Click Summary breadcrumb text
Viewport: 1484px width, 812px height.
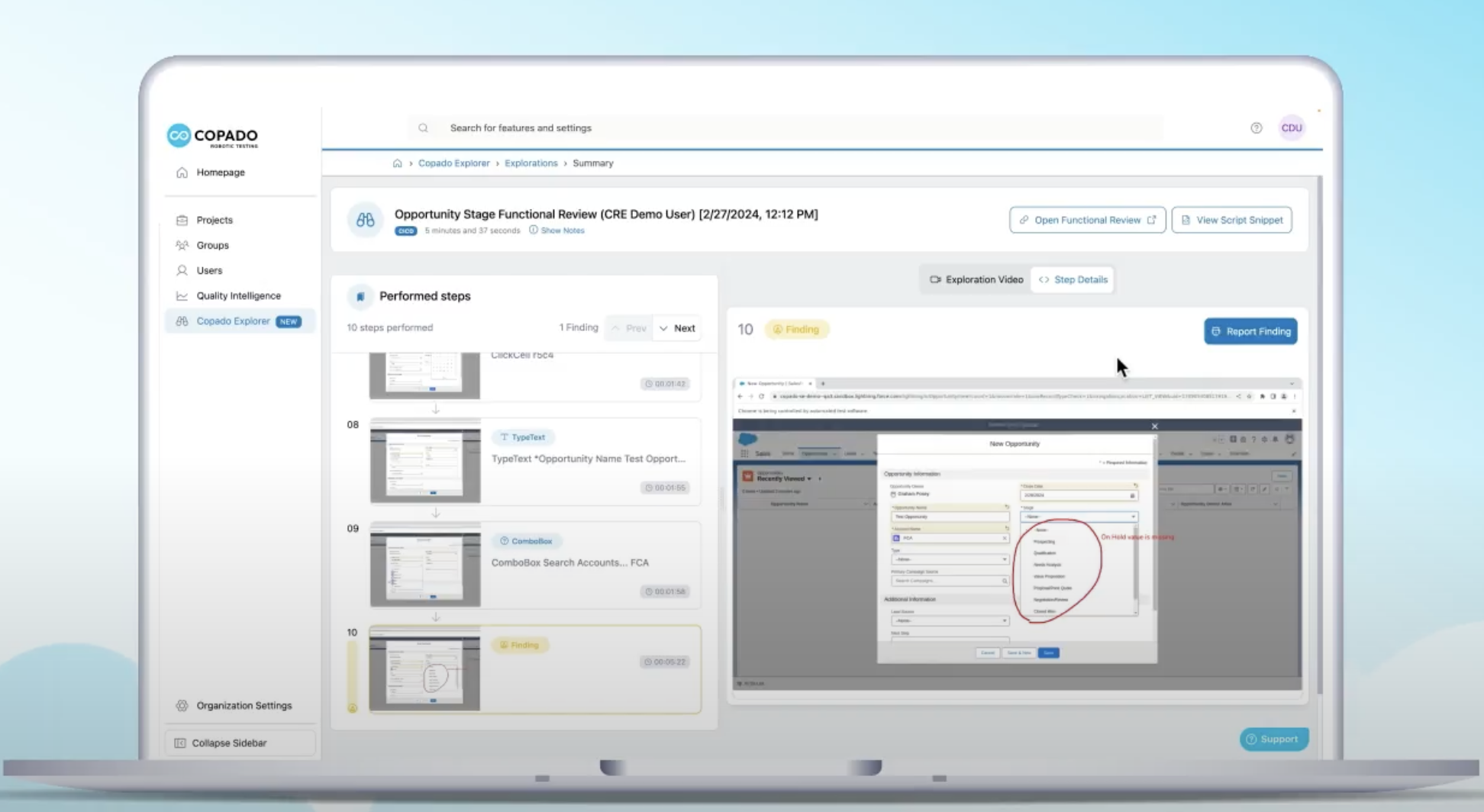point(592,163)
